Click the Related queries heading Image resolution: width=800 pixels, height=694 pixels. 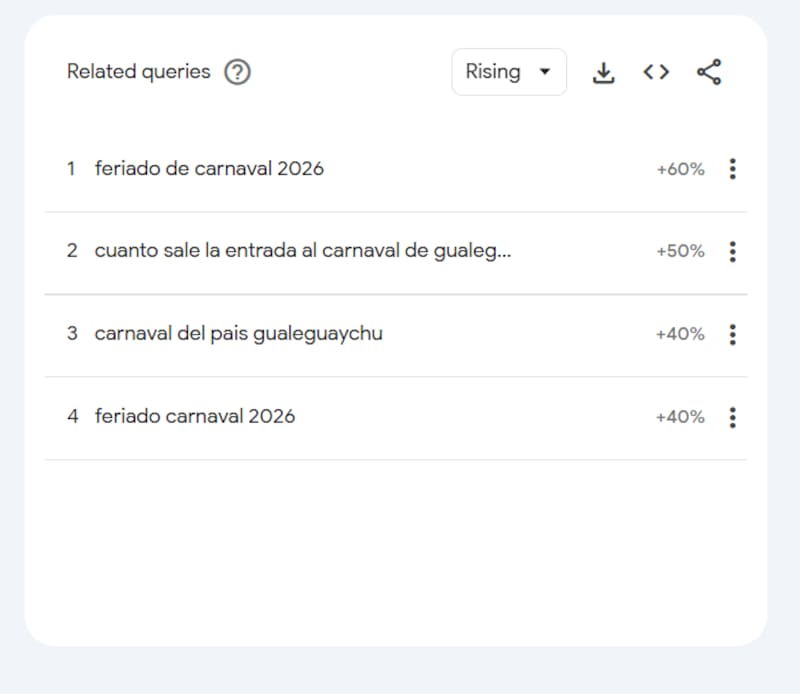138,72
